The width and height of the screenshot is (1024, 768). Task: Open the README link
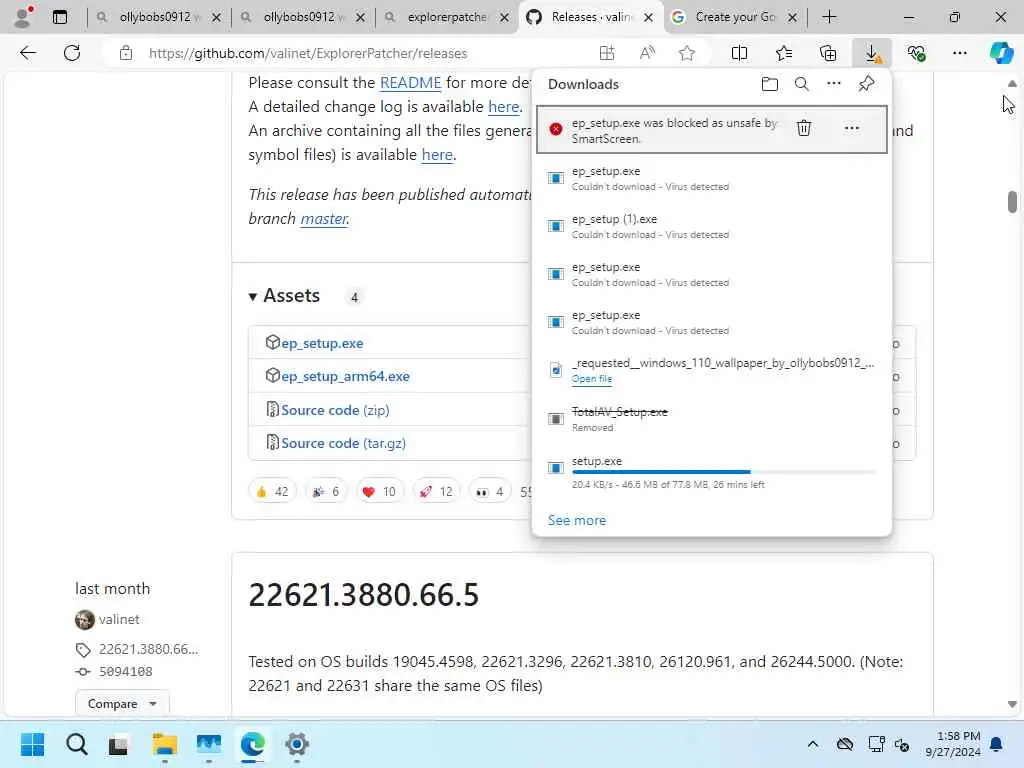[x=410, y=83]
